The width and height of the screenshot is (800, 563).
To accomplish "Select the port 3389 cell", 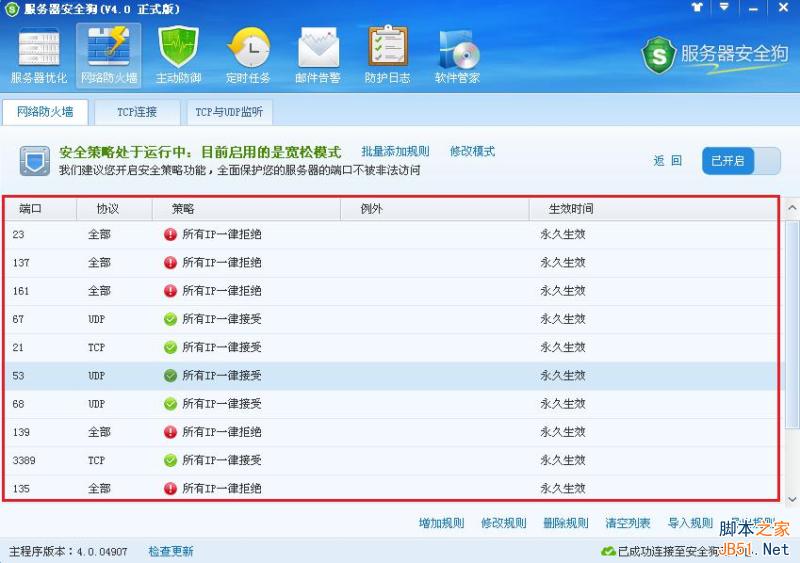I will click(x=24, y=460).
